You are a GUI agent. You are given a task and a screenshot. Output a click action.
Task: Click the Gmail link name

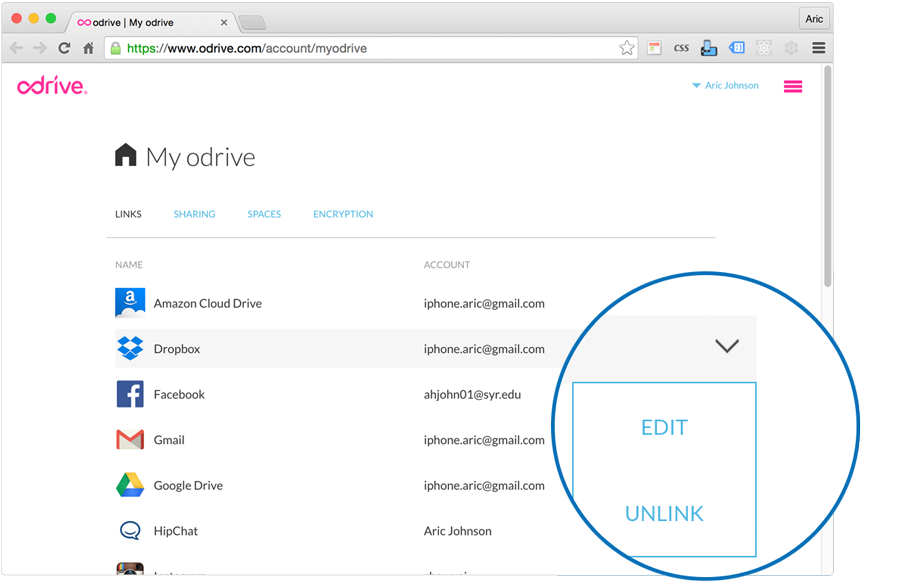pos(169,440)
